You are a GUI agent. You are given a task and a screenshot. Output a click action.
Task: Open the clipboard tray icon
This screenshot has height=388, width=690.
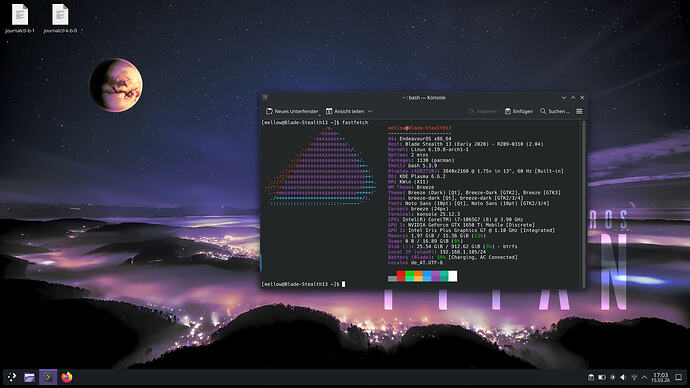591,377
